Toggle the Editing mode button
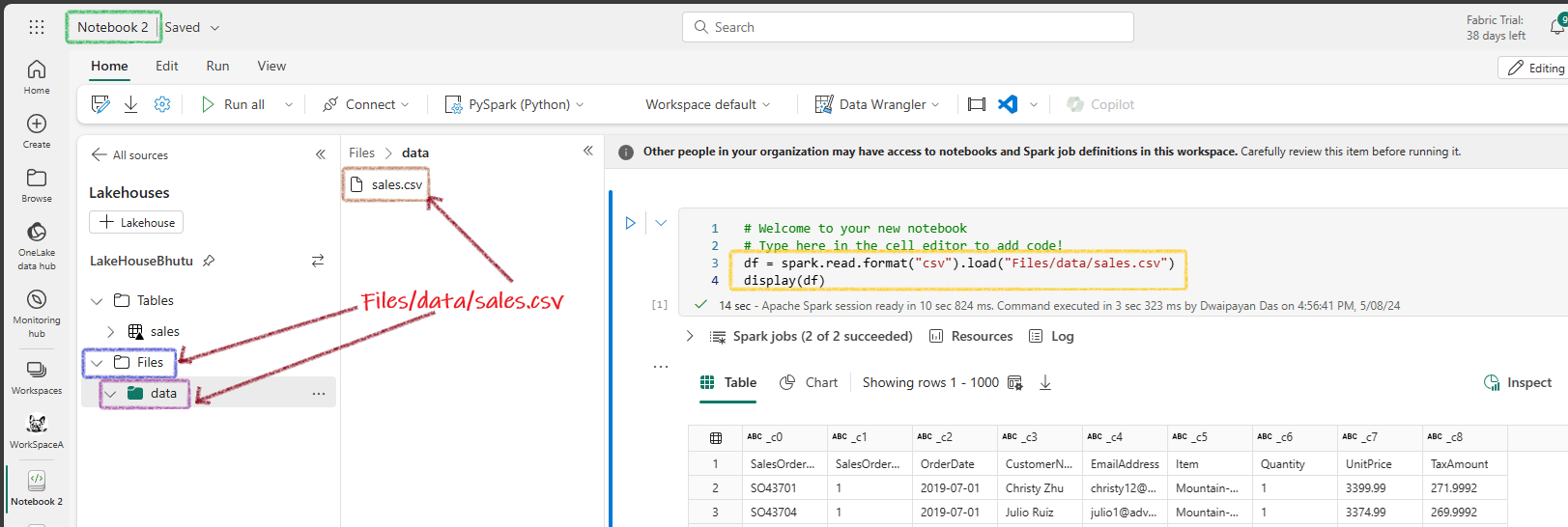Viewport: 1568px width, 527px height. (x=1534, y=68)
